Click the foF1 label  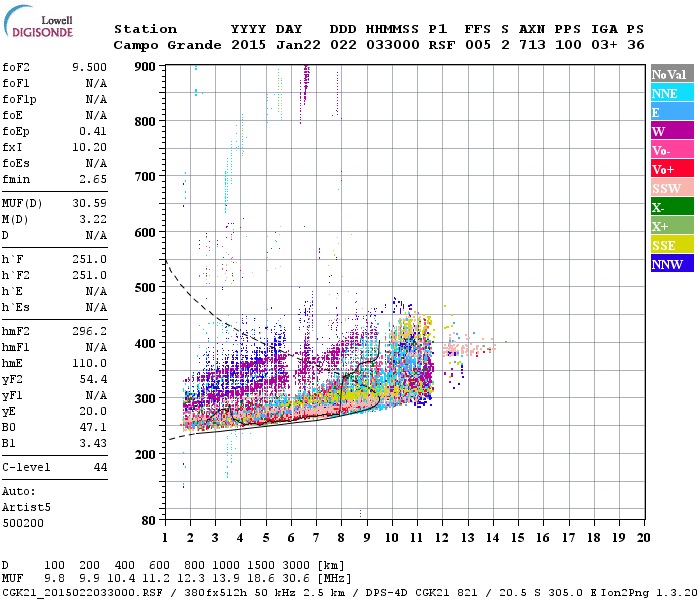(16, 83)
